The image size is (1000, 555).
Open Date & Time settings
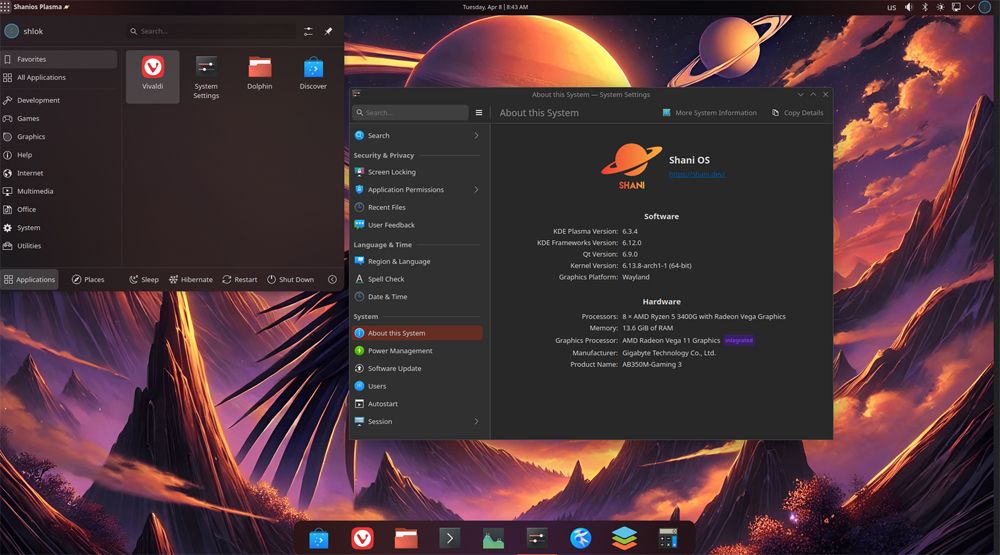(417, 297)
